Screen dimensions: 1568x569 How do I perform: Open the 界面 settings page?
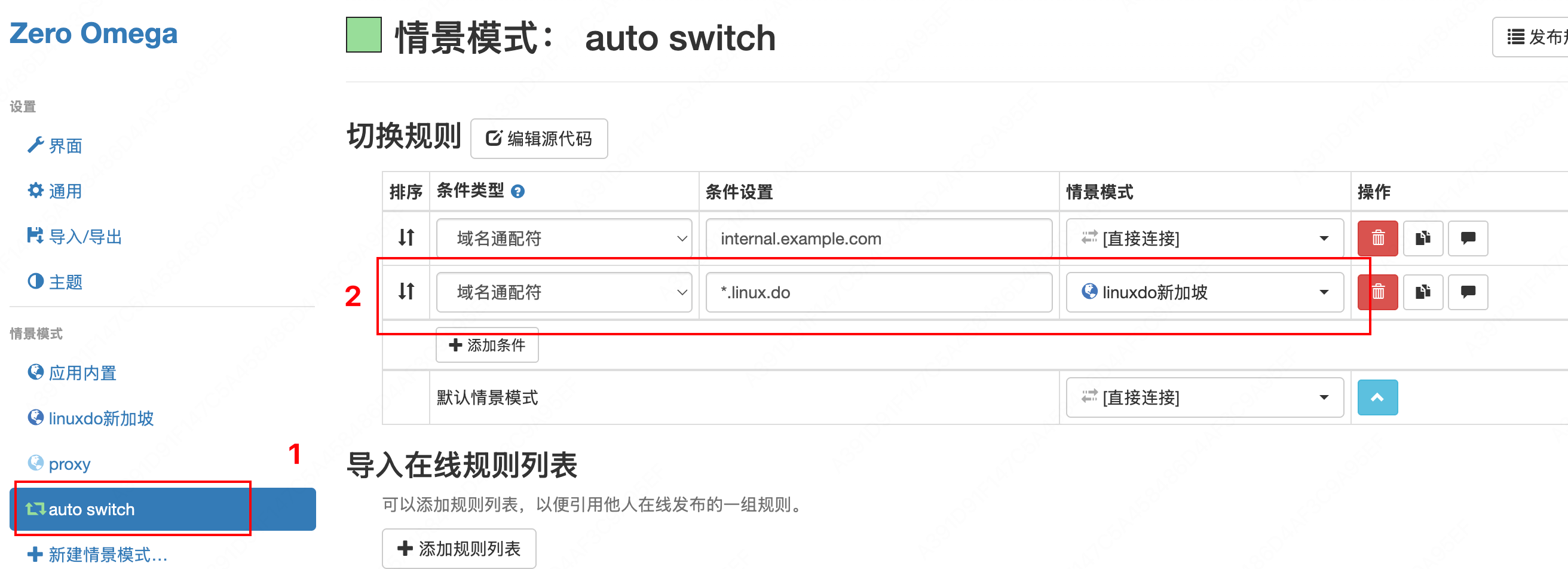coord(55,146)
